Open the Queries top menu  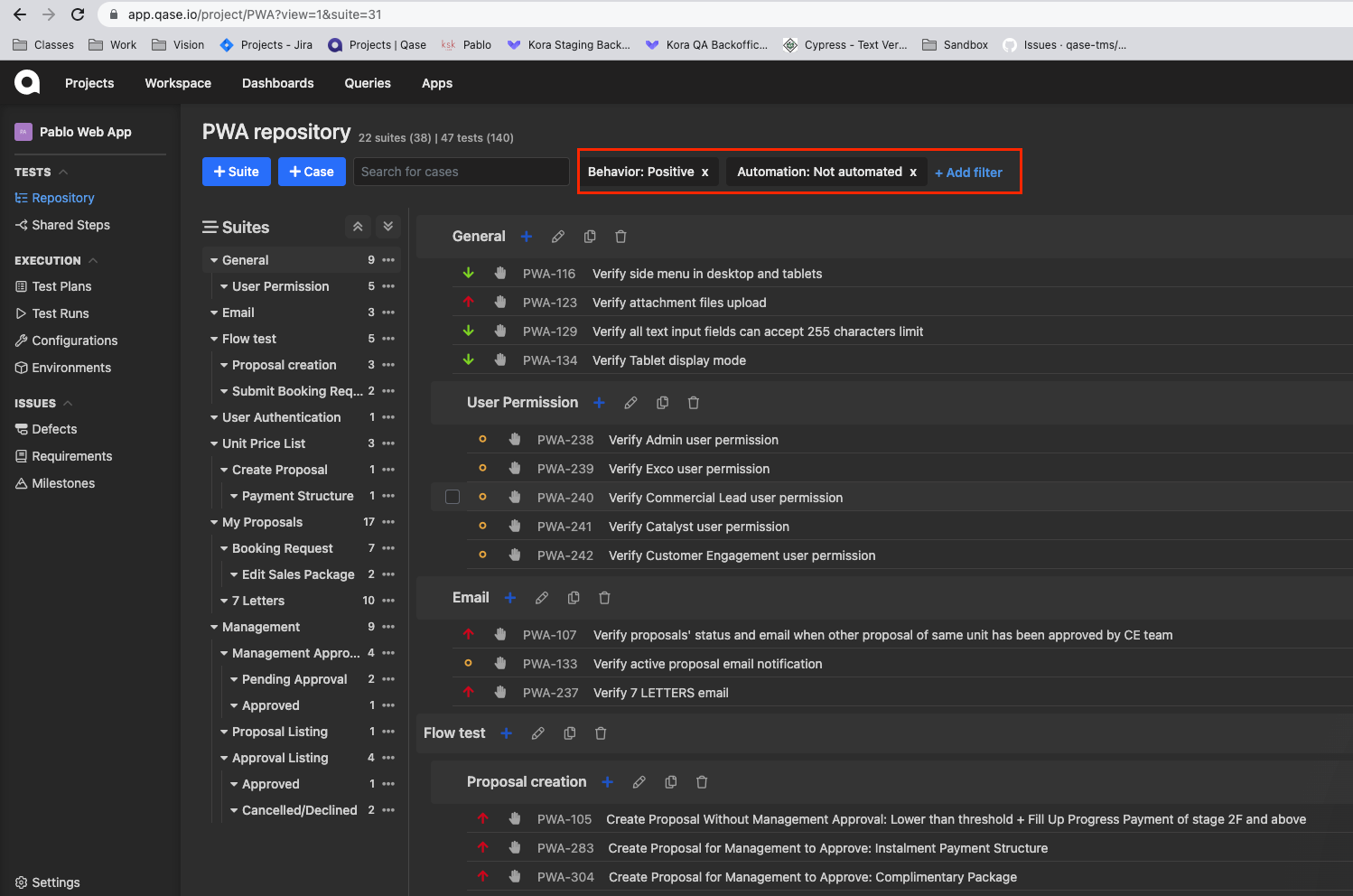pyautogui.click(x=368, y=83)
